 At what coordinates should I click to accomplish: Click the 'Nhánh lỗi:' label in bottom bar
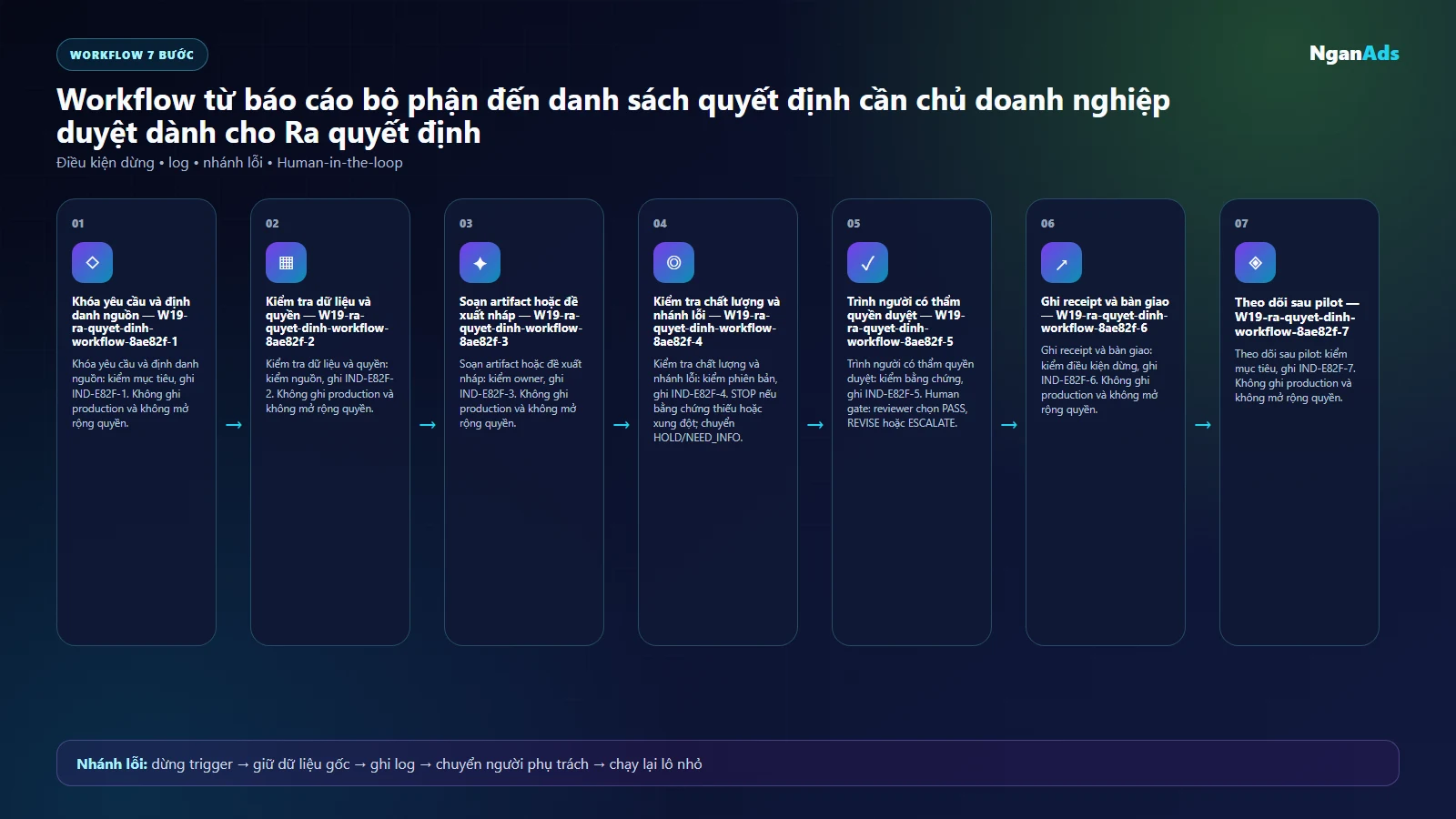112,763
